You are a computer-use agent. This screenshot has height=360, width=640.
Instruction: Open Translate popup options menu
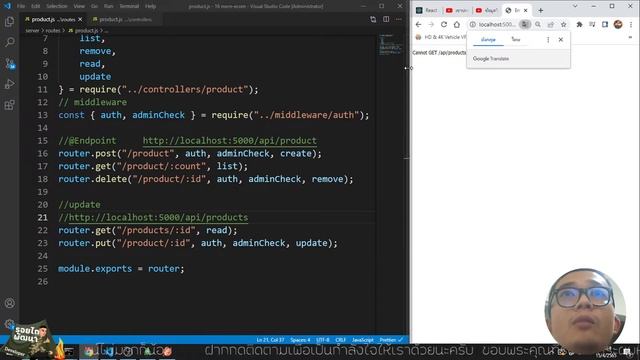[548, 40]
